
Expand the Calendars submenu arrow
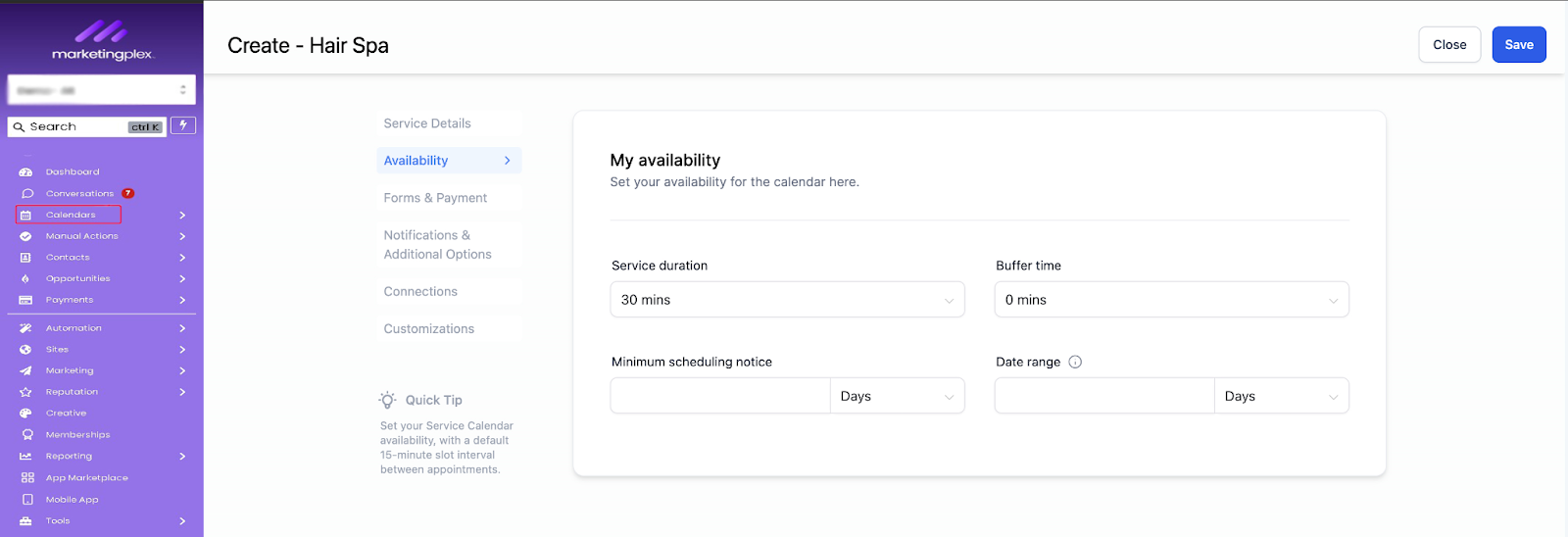[x=182, y=216]
